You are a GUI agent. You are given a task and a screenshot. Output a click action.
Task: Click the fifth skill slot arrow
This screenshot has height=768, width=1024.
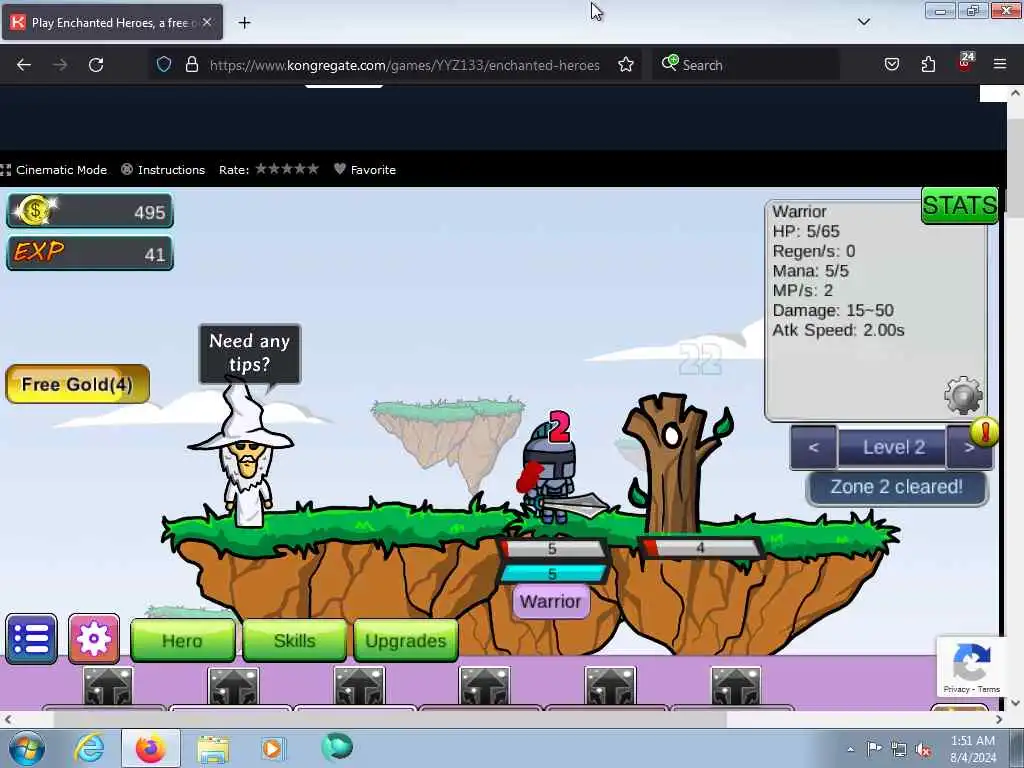610,686
